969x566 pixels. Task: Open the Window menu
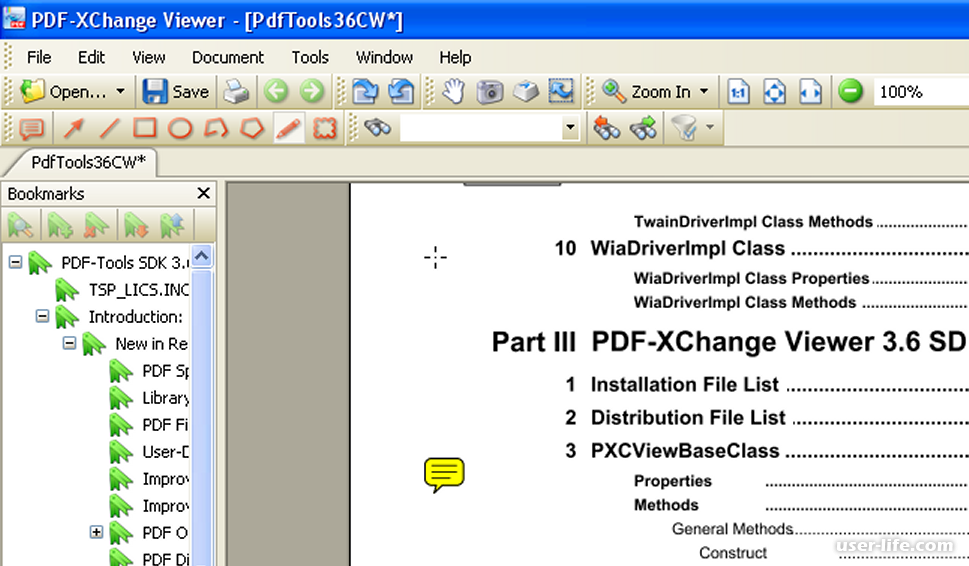[384, 57]
